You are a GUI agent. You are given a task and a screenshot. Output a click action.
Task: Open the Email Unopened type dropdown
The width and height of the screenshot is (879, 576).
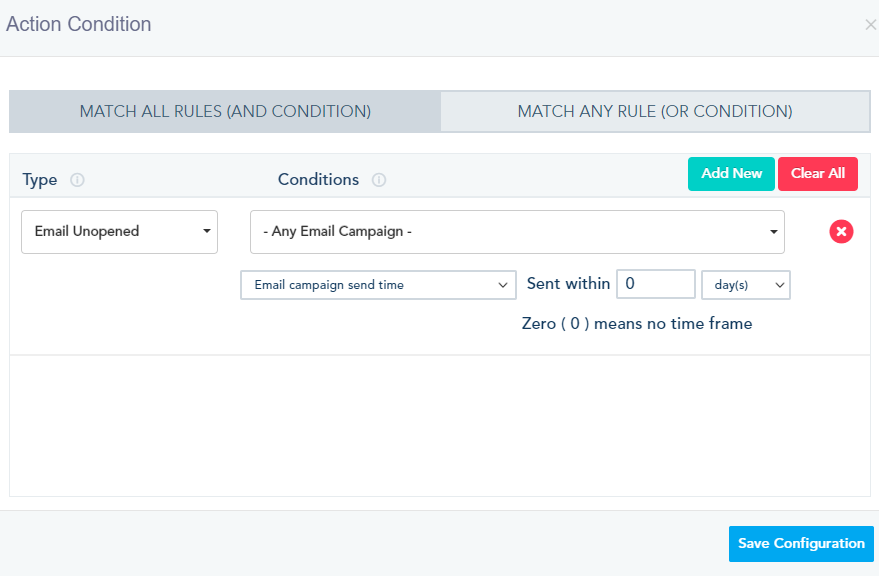coord(119,232)
